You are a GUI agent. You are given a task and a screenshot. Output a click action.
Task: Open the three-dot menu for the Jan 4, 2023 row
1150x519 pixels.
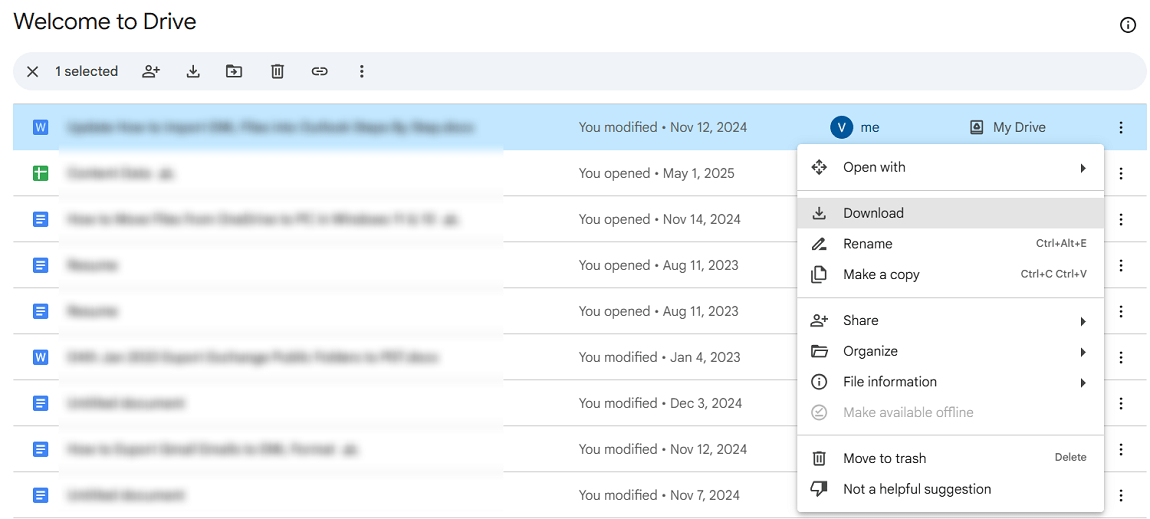(x=1121, y=358)
